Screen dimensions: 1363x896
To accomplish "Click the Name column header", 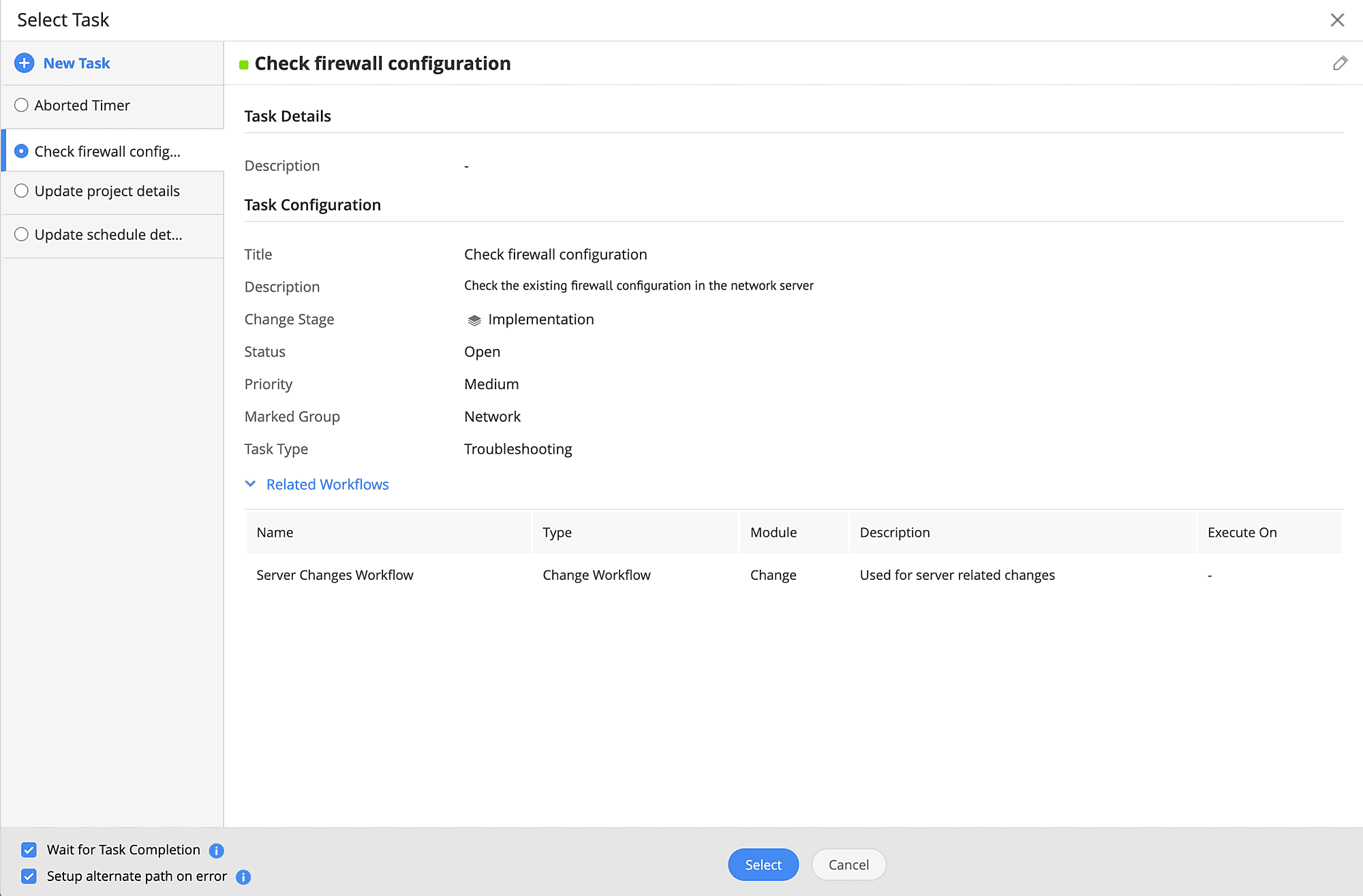I will (275, 533).
